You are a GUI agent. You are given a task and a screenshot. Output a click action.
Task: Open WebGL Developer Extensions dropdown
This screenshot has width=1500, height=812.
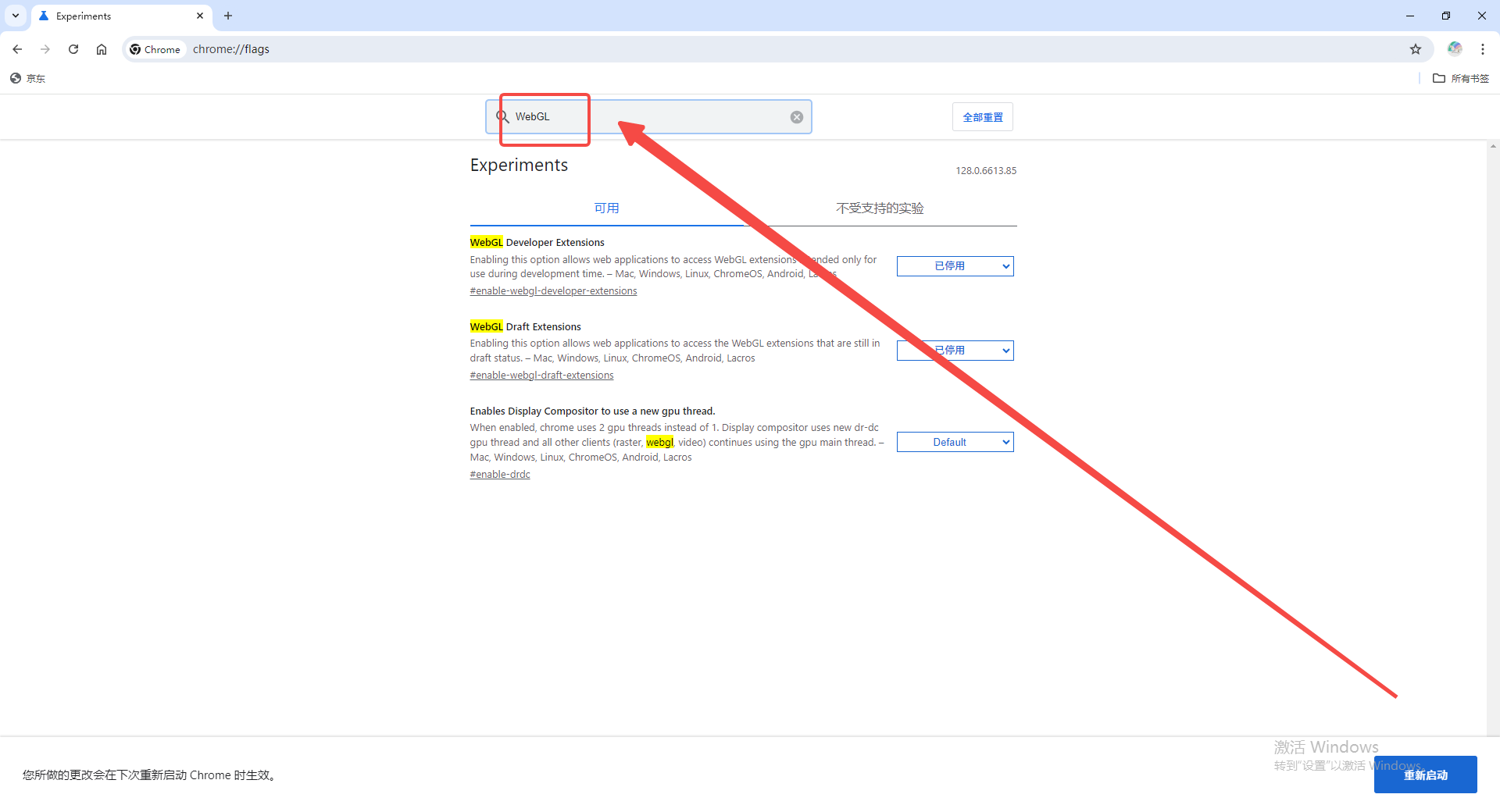[955, 266]
